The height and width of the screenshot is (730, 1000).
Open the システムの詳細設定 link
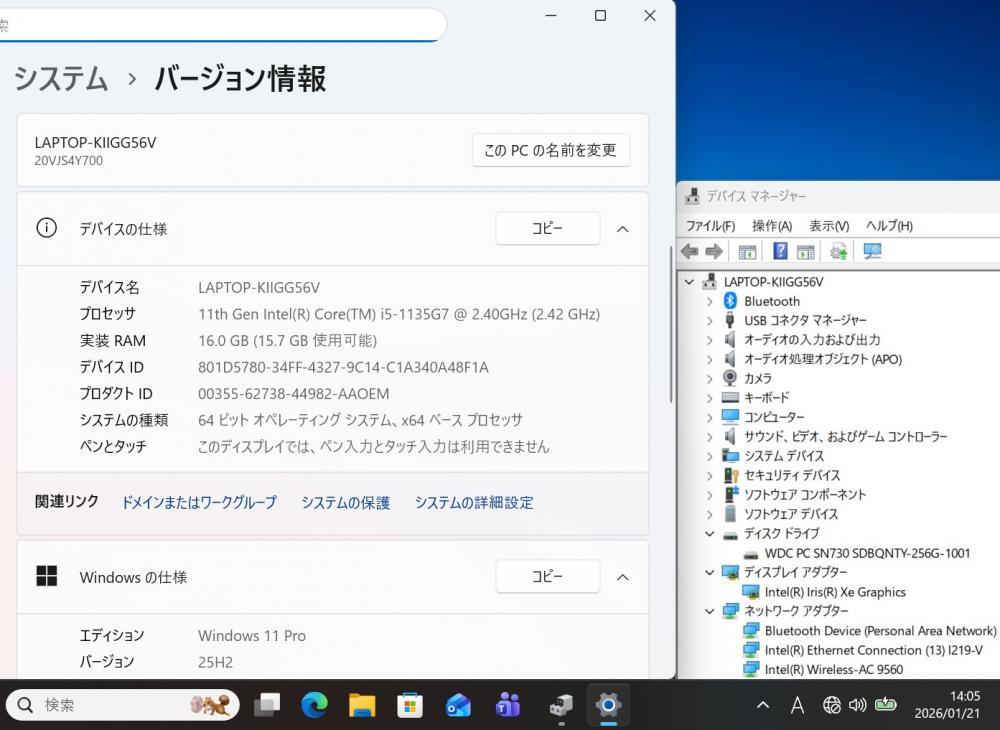tap(474, 503)
